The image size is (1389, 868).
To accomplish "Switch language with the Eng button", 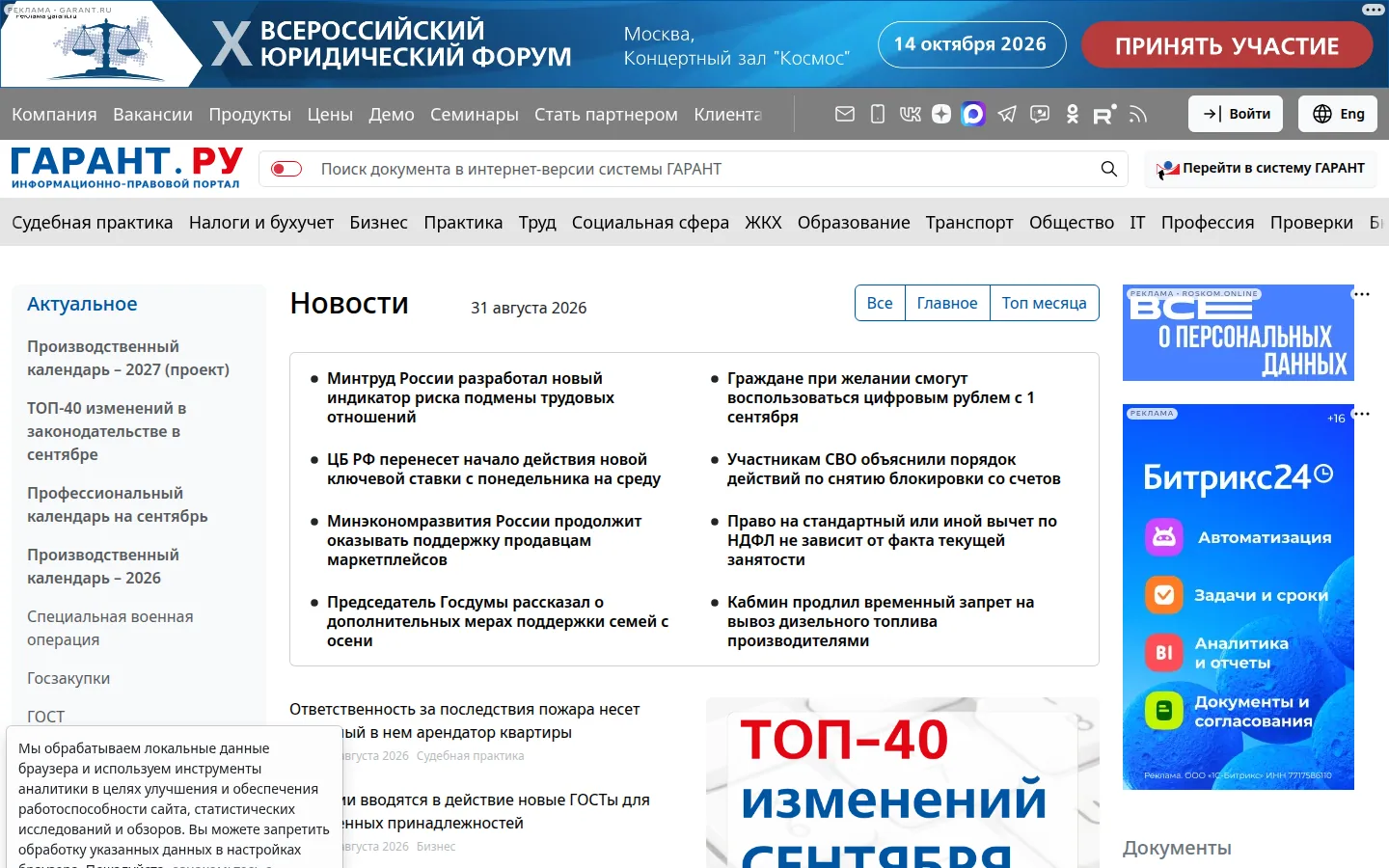I will 1339,114.
